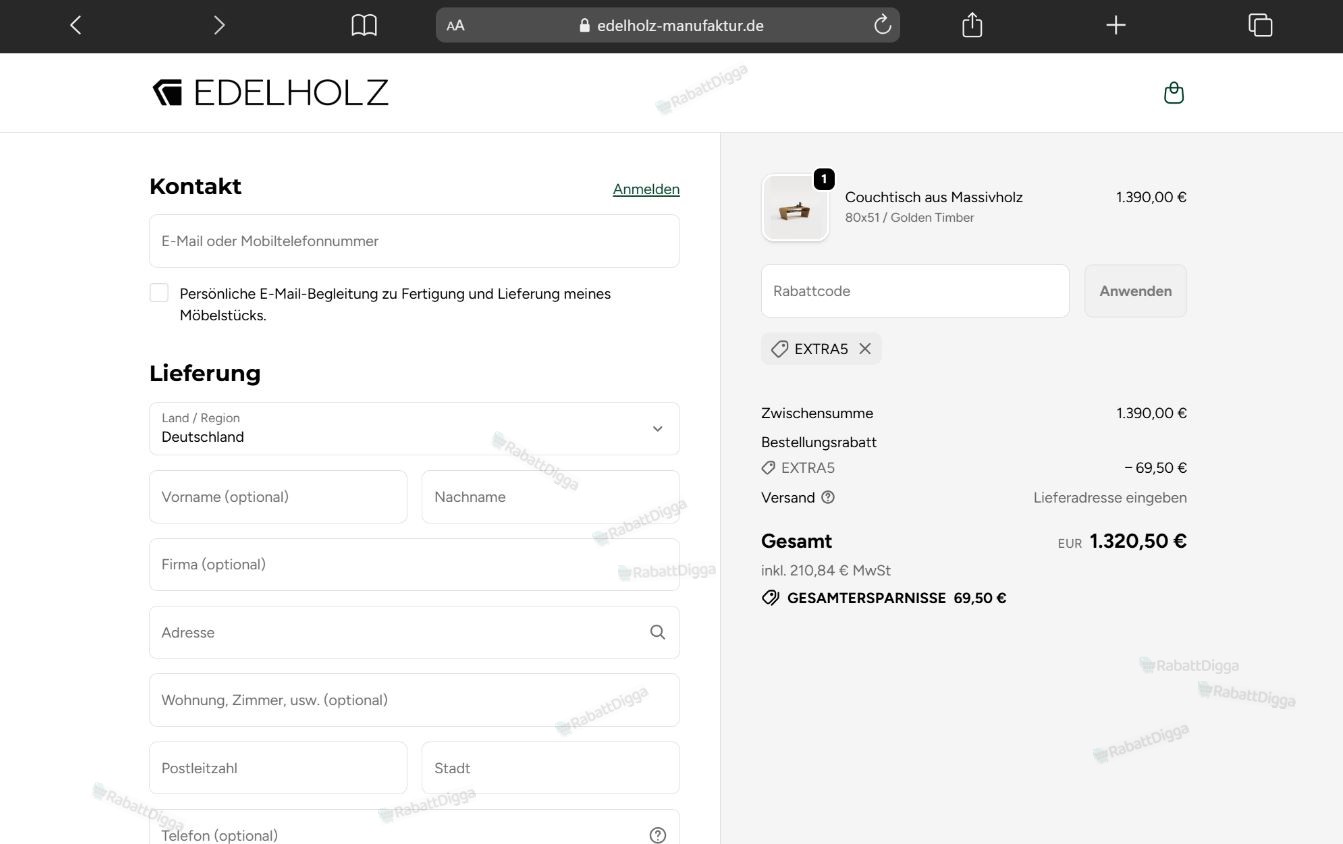Image resolution: width=1343 pixels, height=844 pixels.
Task: Show all tabs with the tabs overview icon
Action: (x=1260, y=26)
